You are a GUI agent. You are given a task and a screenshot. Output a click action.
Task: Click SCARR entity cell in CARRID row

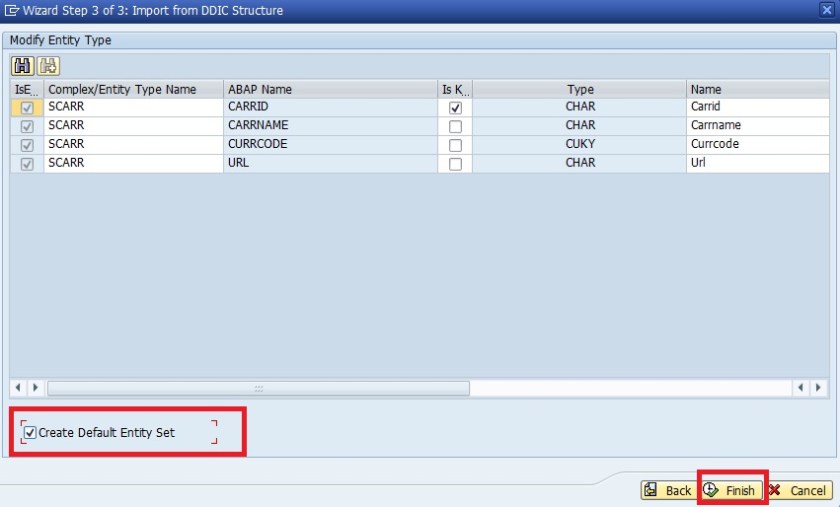pos(133,107)
